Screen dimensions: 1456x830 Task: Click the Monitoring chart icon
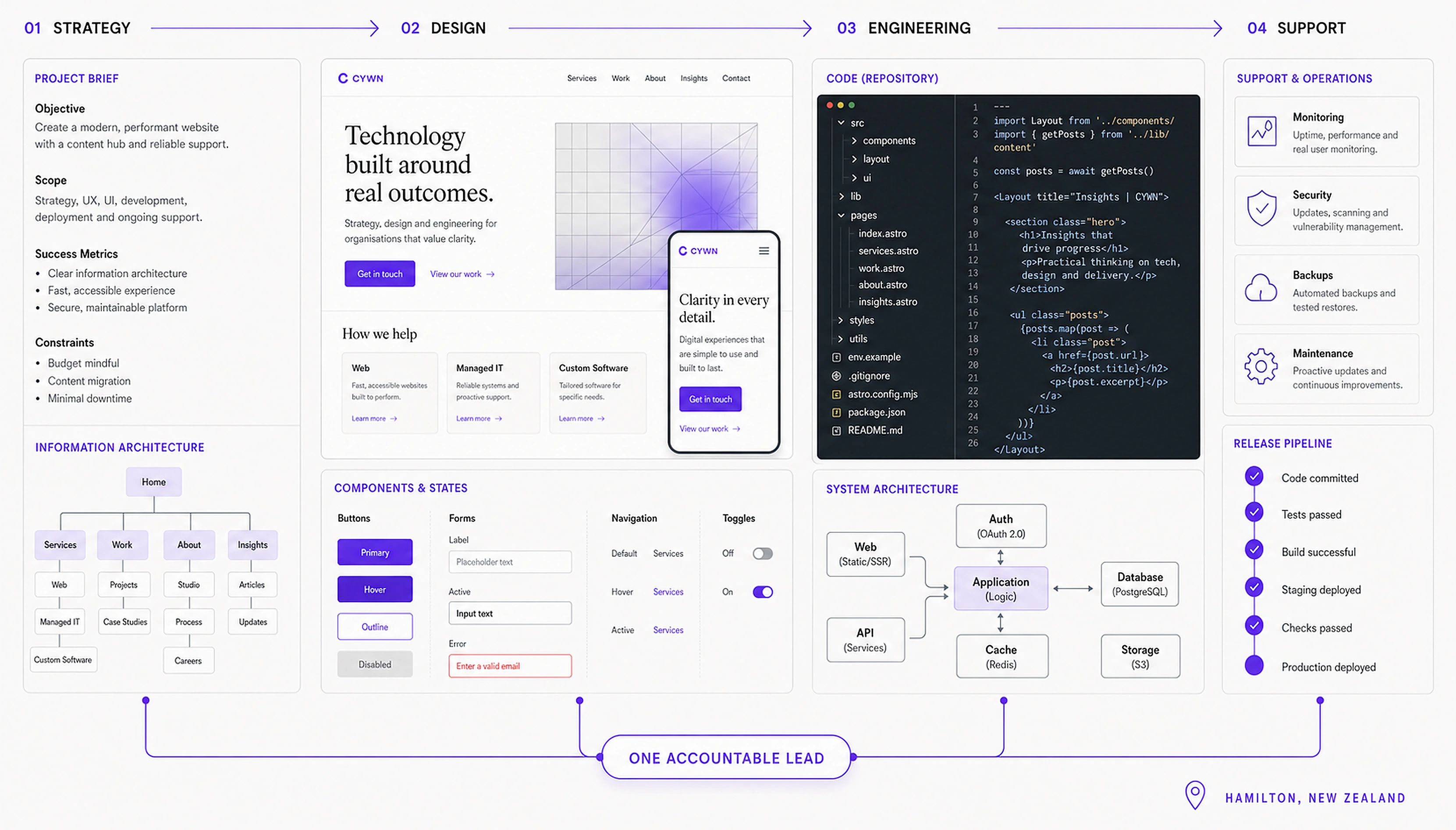tap(1261, 131)
